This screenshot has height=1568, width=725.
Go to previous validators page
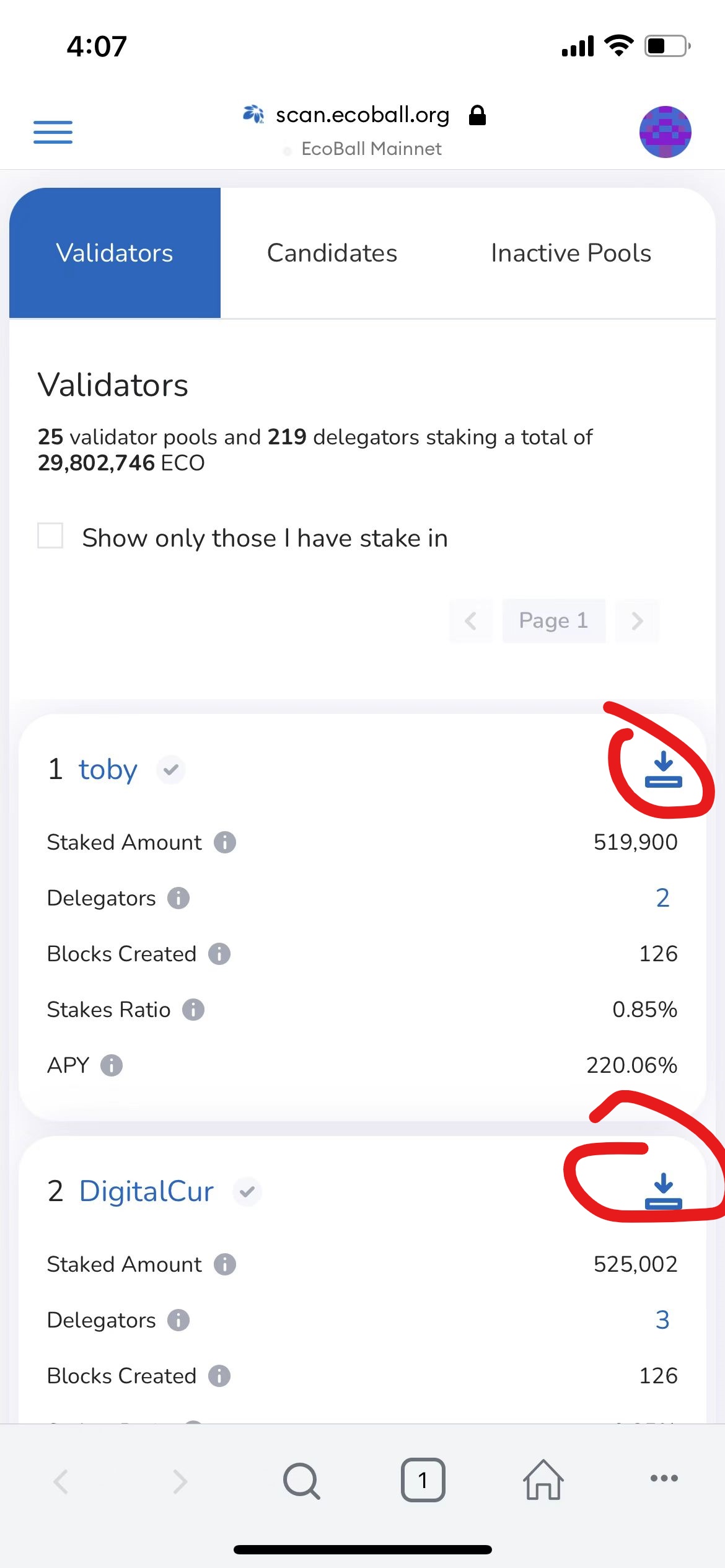pyautogui.click(x=471, y=620)
